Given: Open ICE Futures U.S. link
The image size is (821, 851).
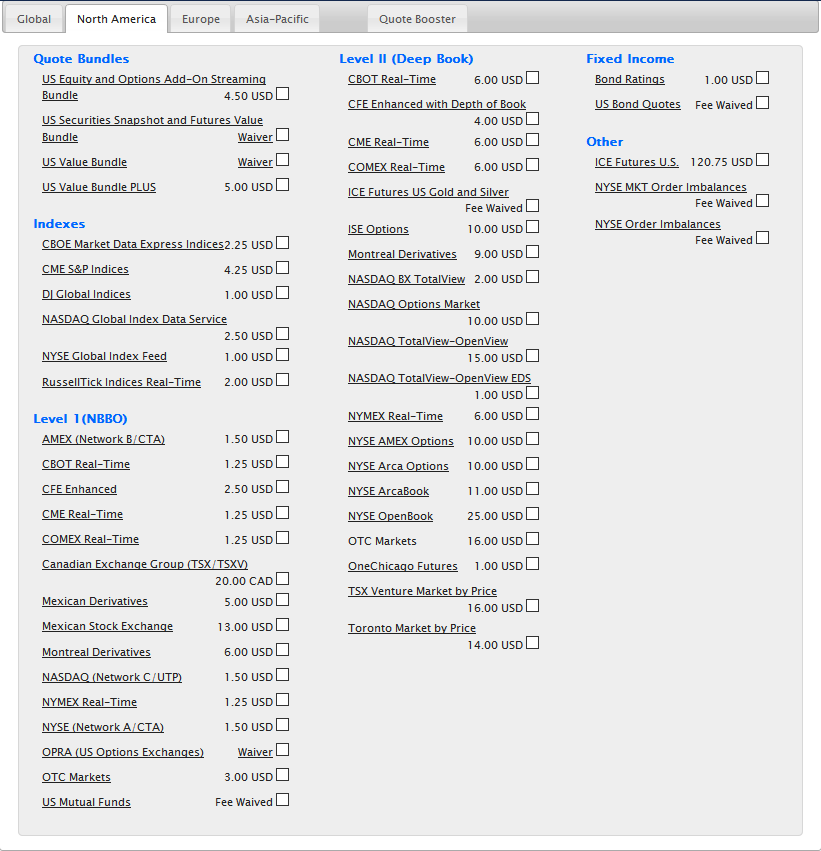Looking at the screenshot, I should pos(637,162).
